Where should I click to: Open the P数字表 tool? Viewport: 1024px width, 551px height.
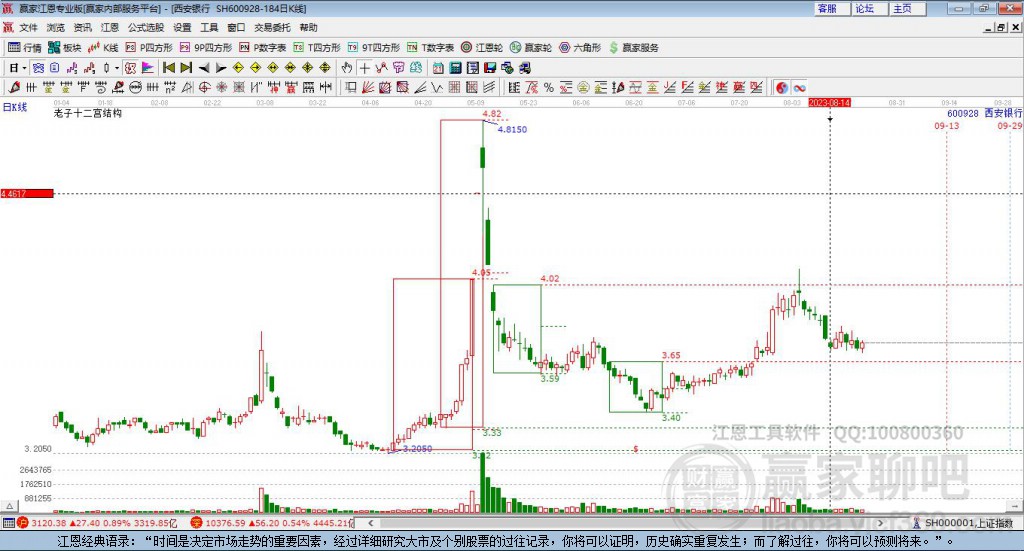coord(263,48)
